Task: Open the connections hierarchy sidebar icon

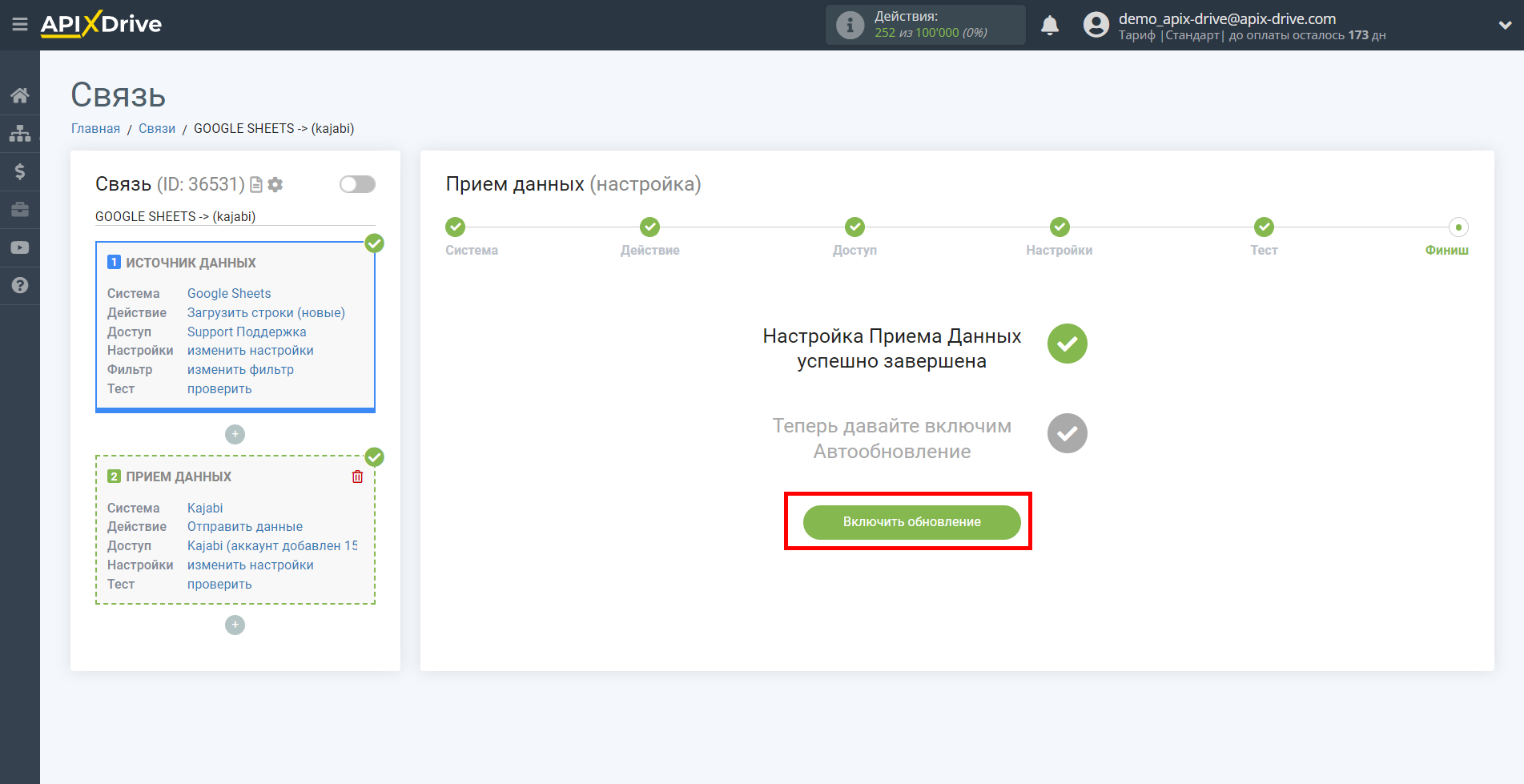Action: point(20,133)
